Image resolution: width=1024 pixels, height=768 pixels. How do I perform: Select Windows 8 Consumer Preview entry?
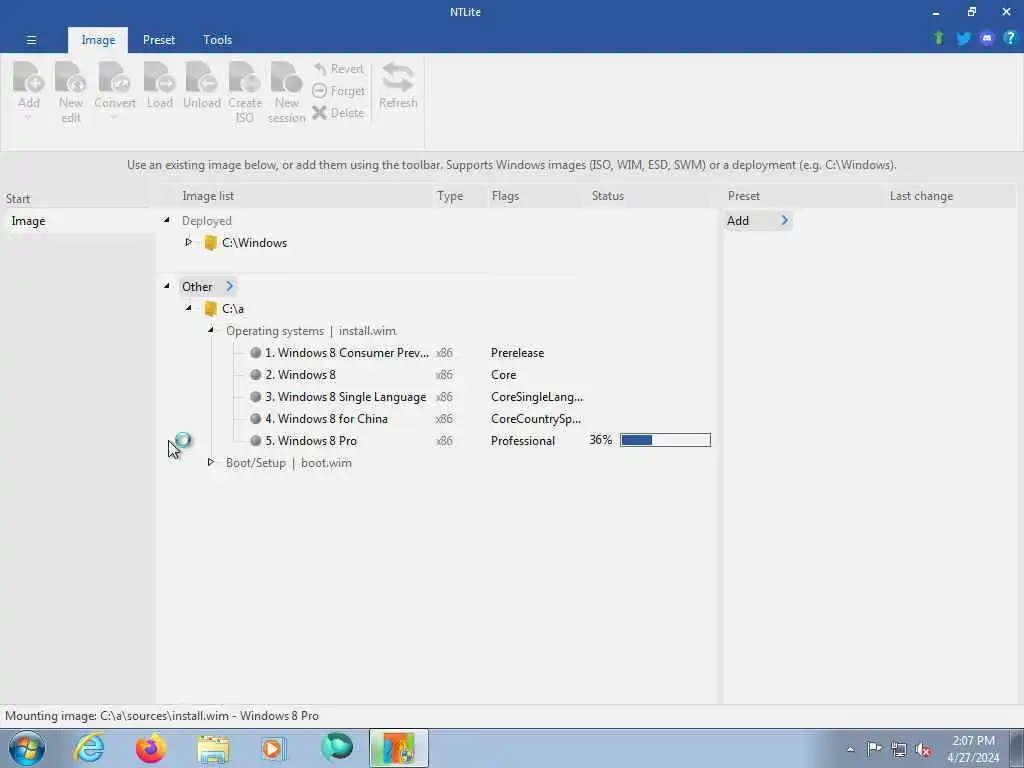tap(346, 353)
